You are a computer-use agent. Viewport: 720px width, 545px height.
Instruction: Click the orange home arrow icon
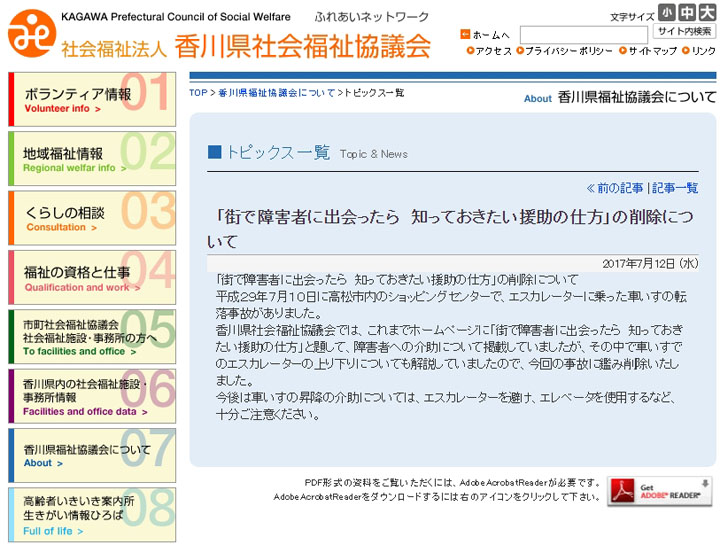465,34
